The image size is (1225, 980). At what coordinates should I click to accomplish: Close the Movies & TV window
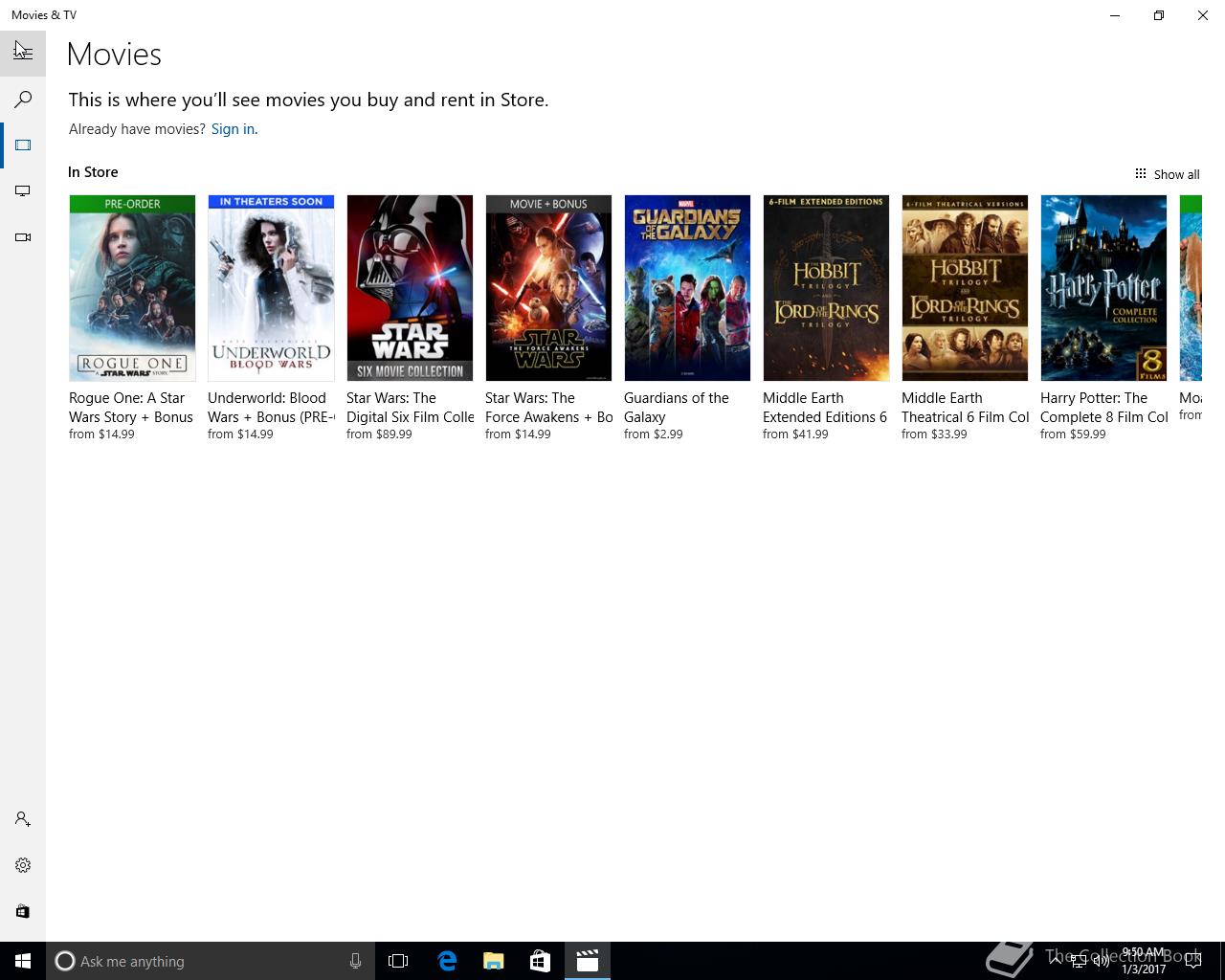pyautogui.click(x=1203, y=15)
